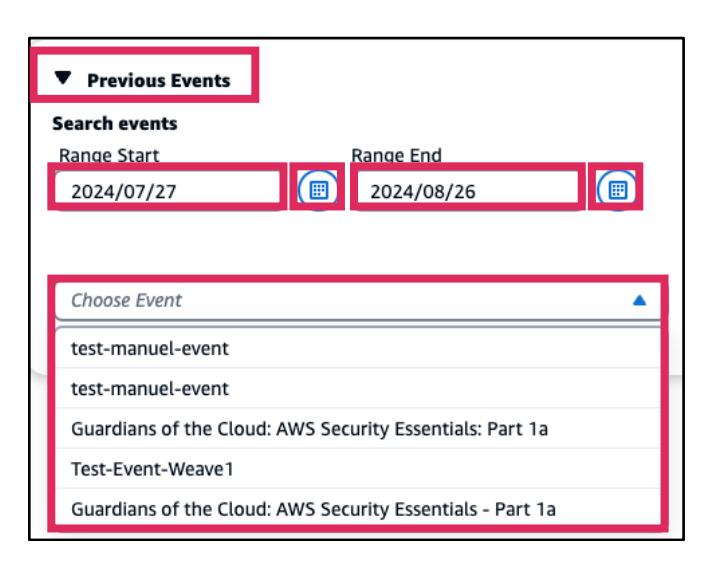This screenshot has width=711, height=578.
Task: Choose Guardians of the Cloud Essentials - Part 1a
Action: [313, 511]
